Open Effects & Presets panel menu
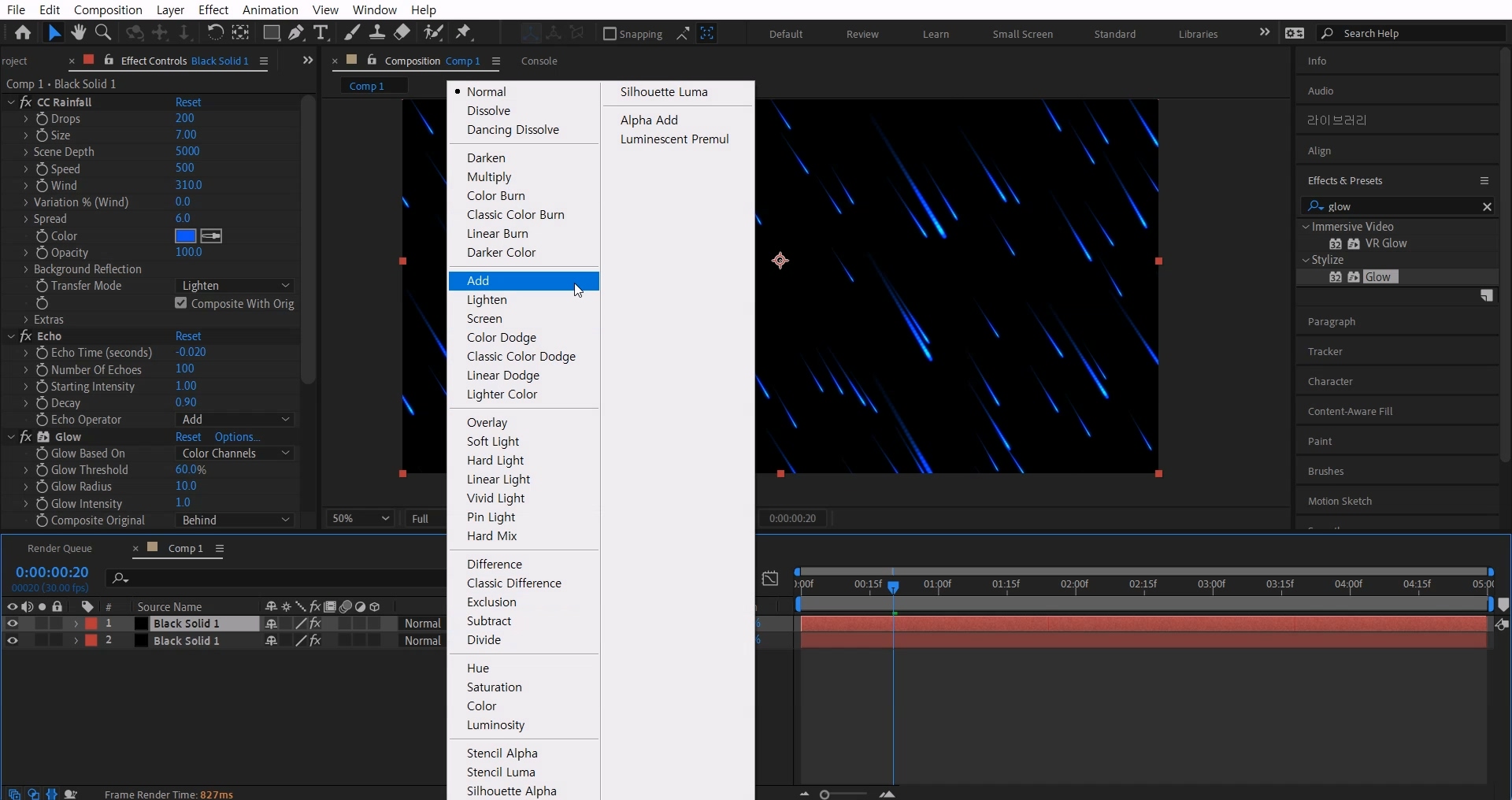The width and height of the screenshot is (1512, 800). [1484, 181]
